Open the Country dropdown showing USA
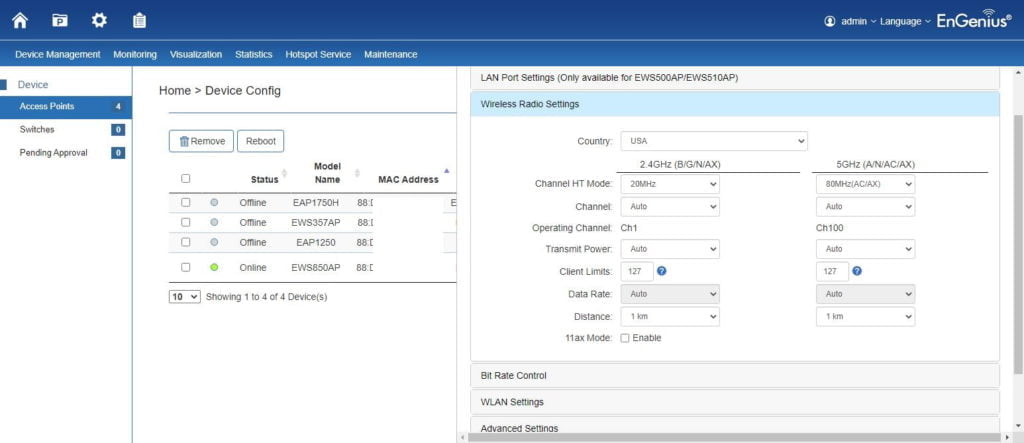 point(713,141)
